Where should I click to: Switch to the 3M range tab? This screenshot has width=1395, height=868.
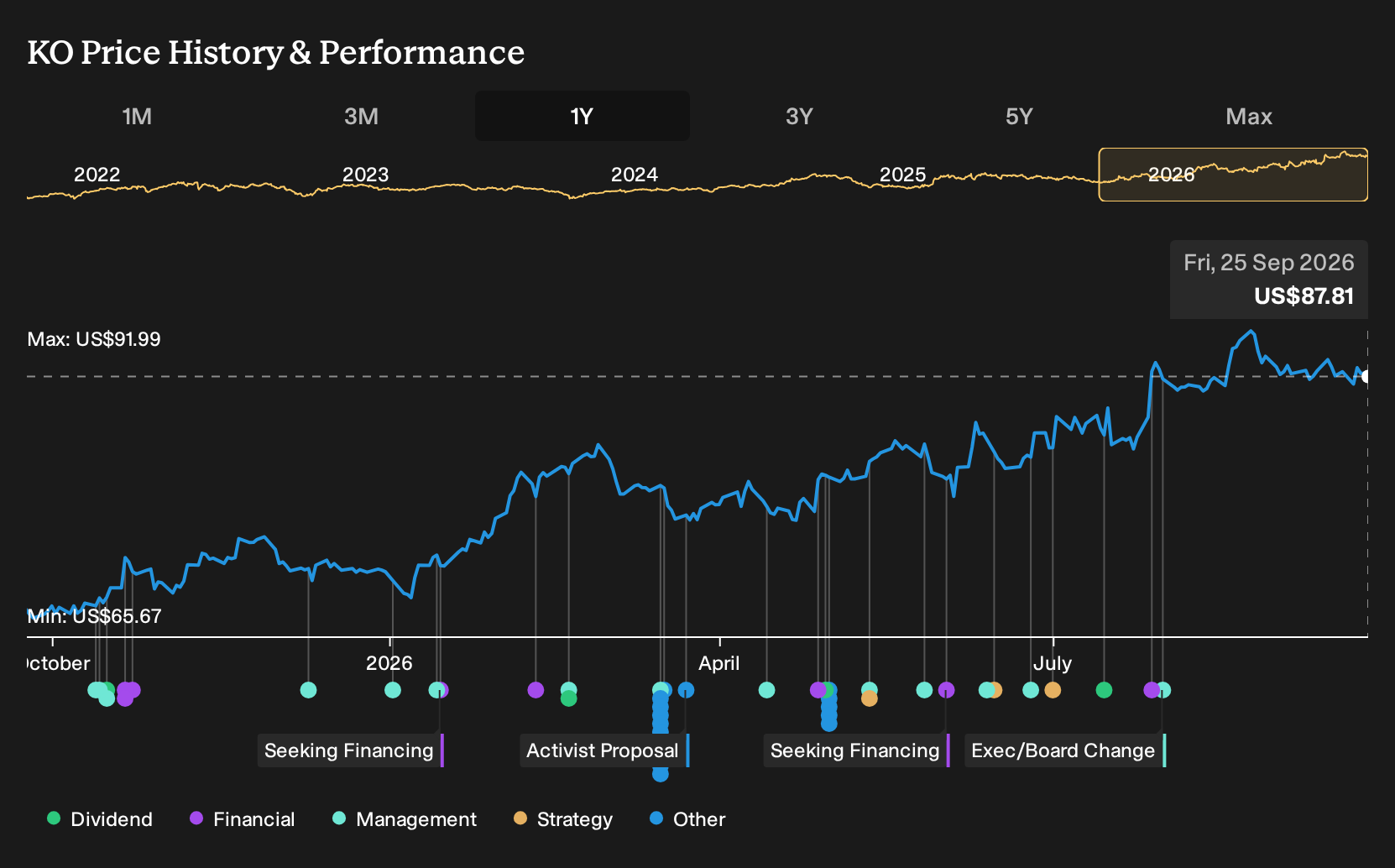click(361, 117)
